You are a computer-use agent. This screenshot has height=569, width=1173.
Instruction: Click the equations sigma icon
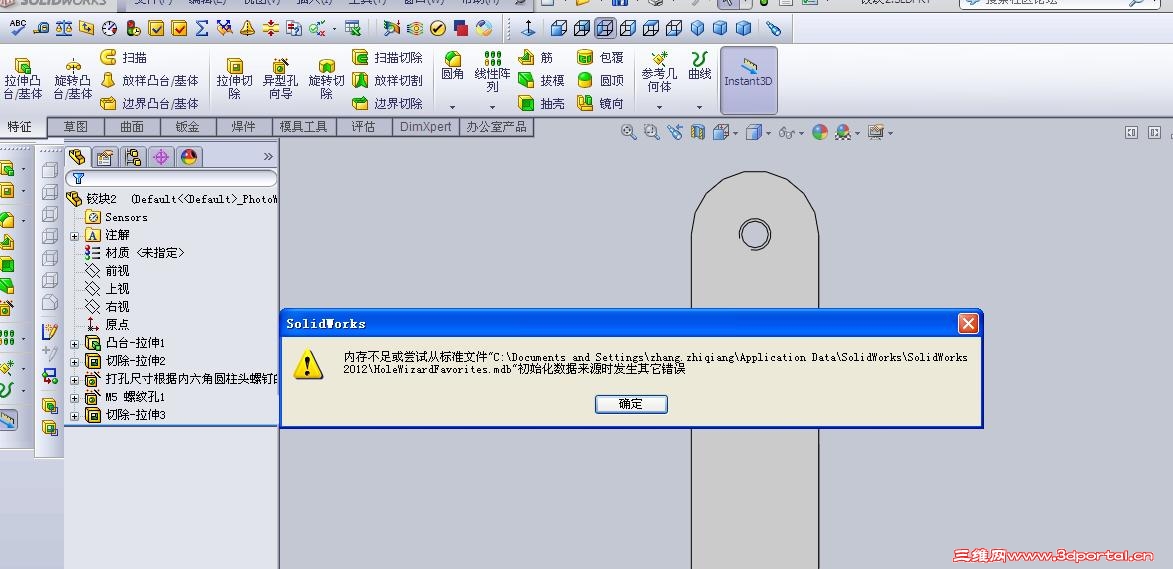pos(202,28)
